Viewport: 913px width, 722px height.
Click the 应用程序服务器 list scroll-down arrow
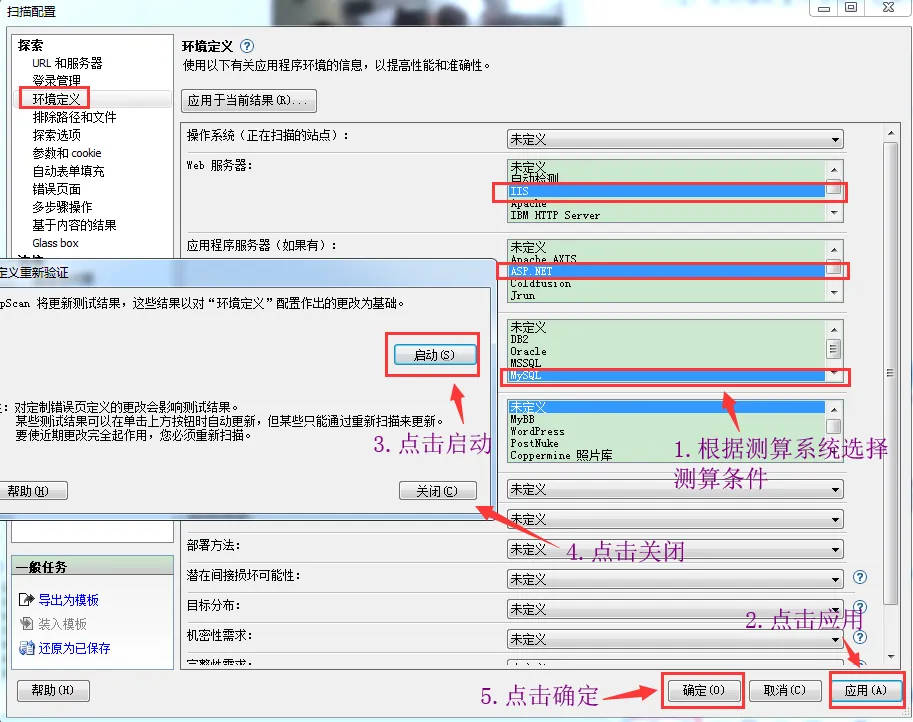tap(834, 293)
